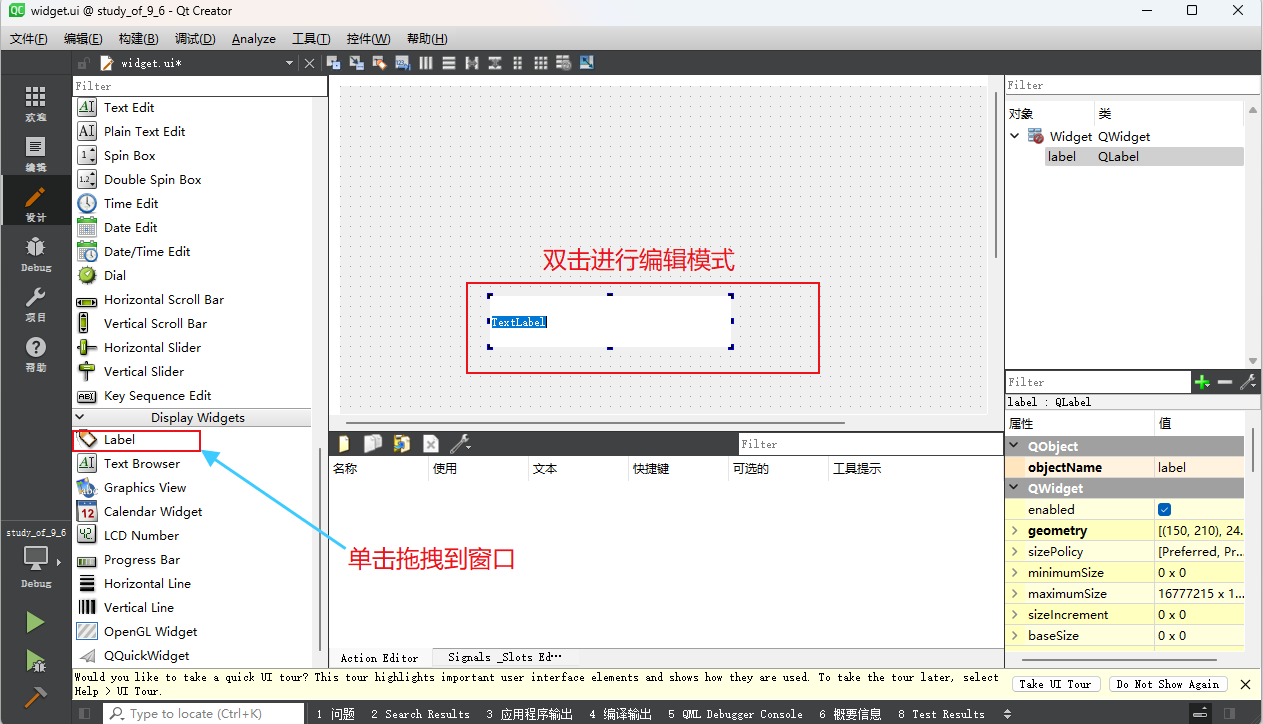
Task: Expand the minimumSize property
Action: pos(1015,573)
